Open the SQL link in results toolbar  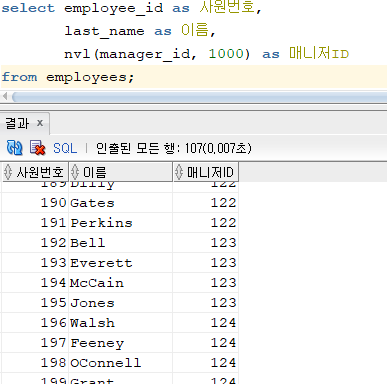point(65,148)
